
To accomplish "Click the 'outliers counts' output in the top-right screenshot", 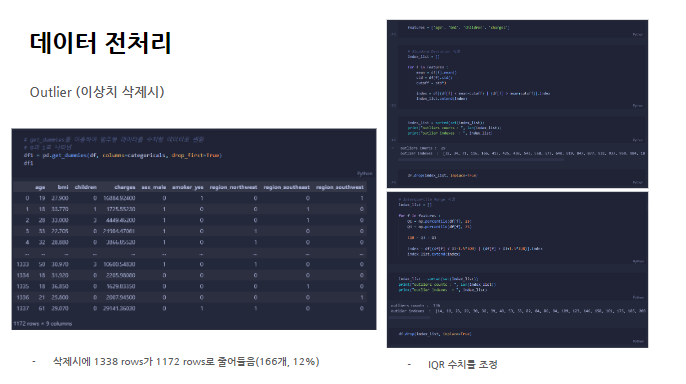I will 422,148.
